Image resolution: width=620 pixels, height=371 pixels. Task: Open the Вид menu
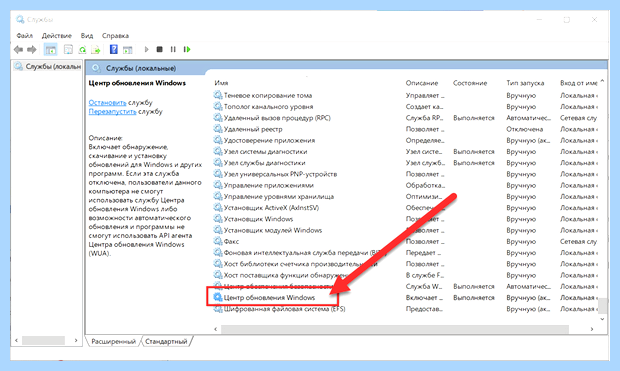click(x=87, y=36)
